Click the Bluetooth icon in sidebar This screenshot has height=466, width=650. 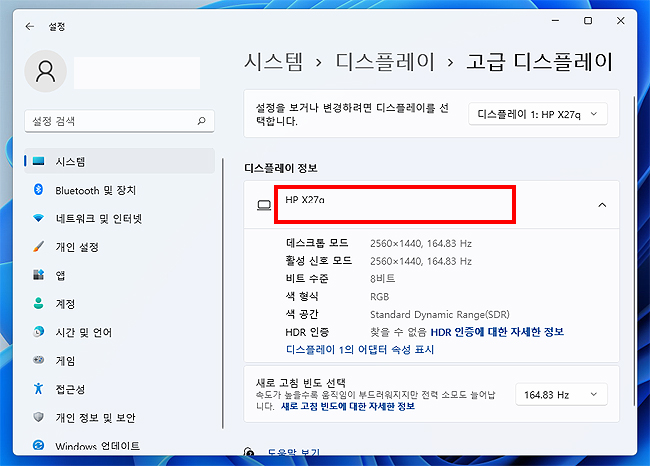pos(38,189)
